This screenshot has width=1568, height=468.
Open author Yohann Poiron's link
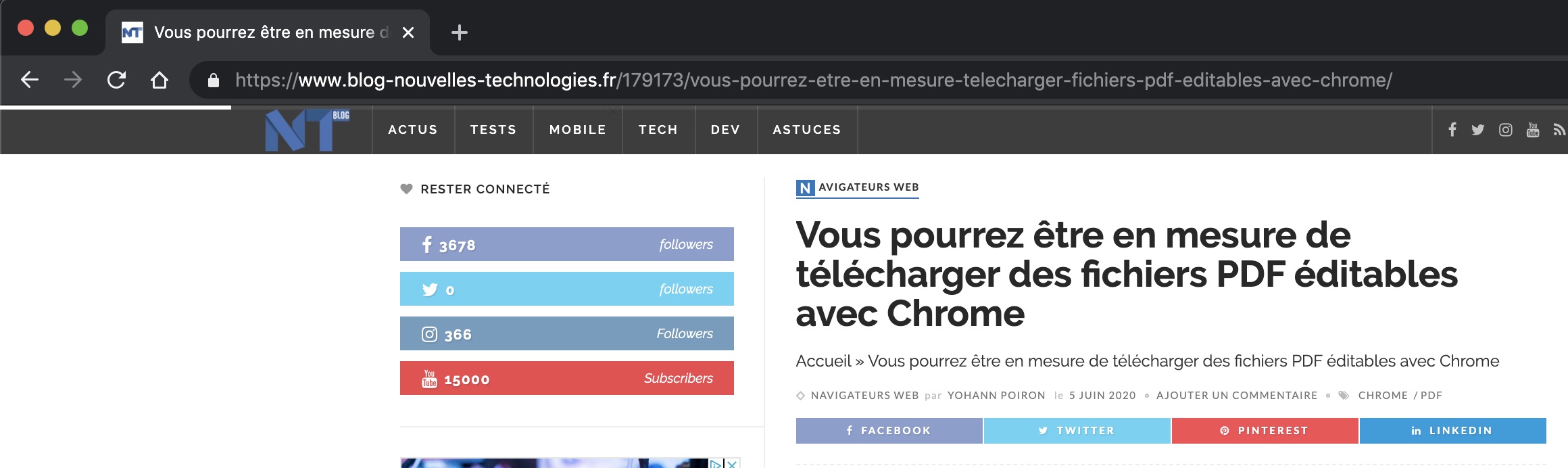[996, 396]
